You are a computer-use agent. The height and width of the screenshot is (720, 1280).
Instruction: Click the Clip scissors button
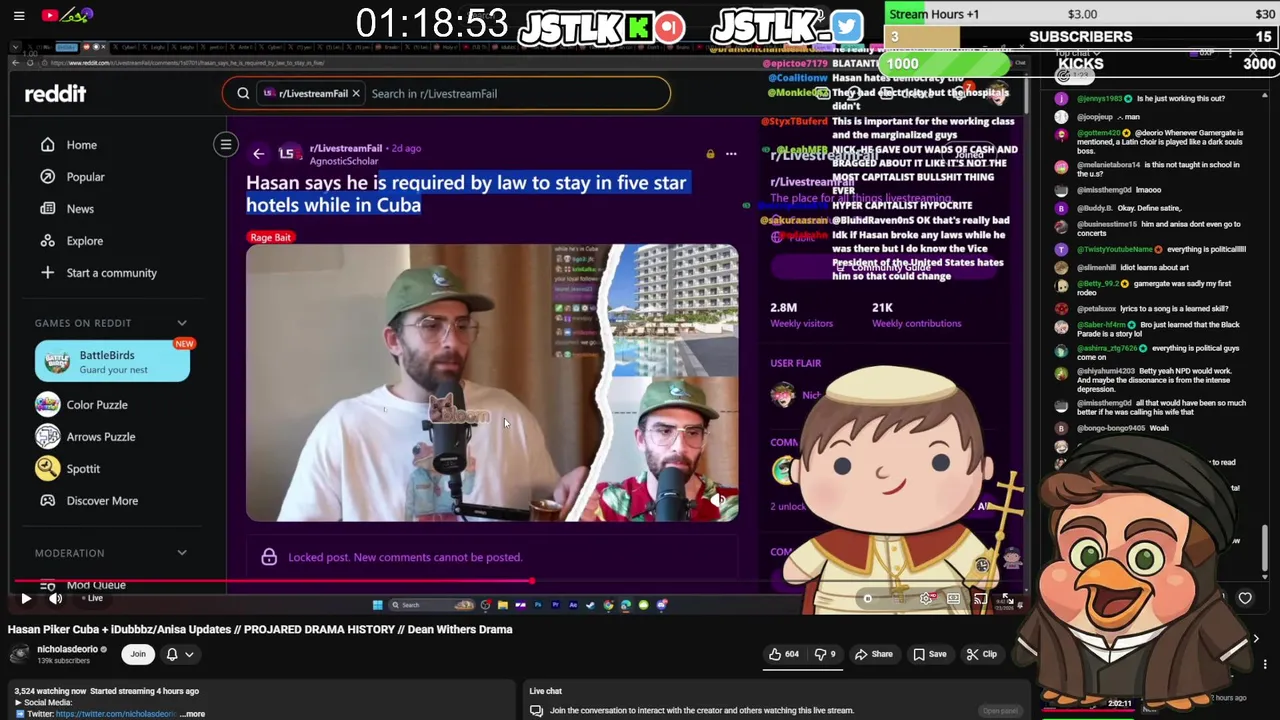coord(982,654)
